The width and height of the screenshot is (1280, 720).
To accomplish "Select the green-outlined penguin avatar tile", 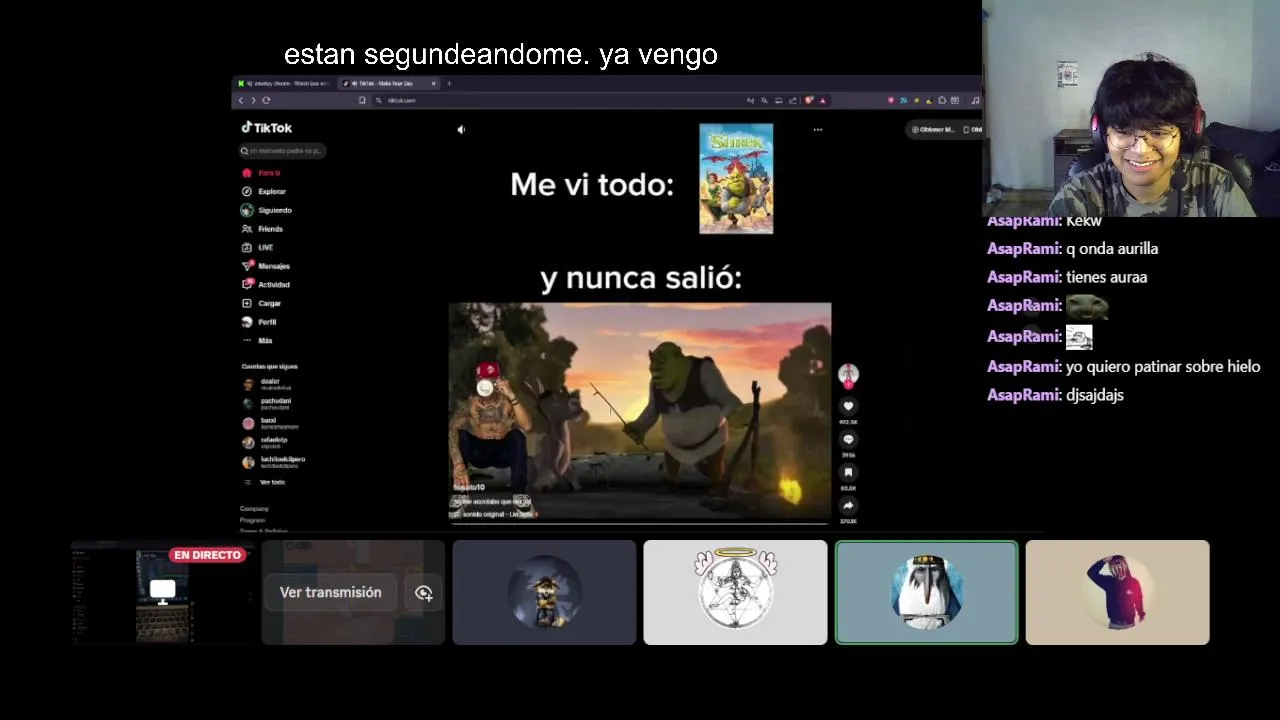I will (x=926, y=592).
